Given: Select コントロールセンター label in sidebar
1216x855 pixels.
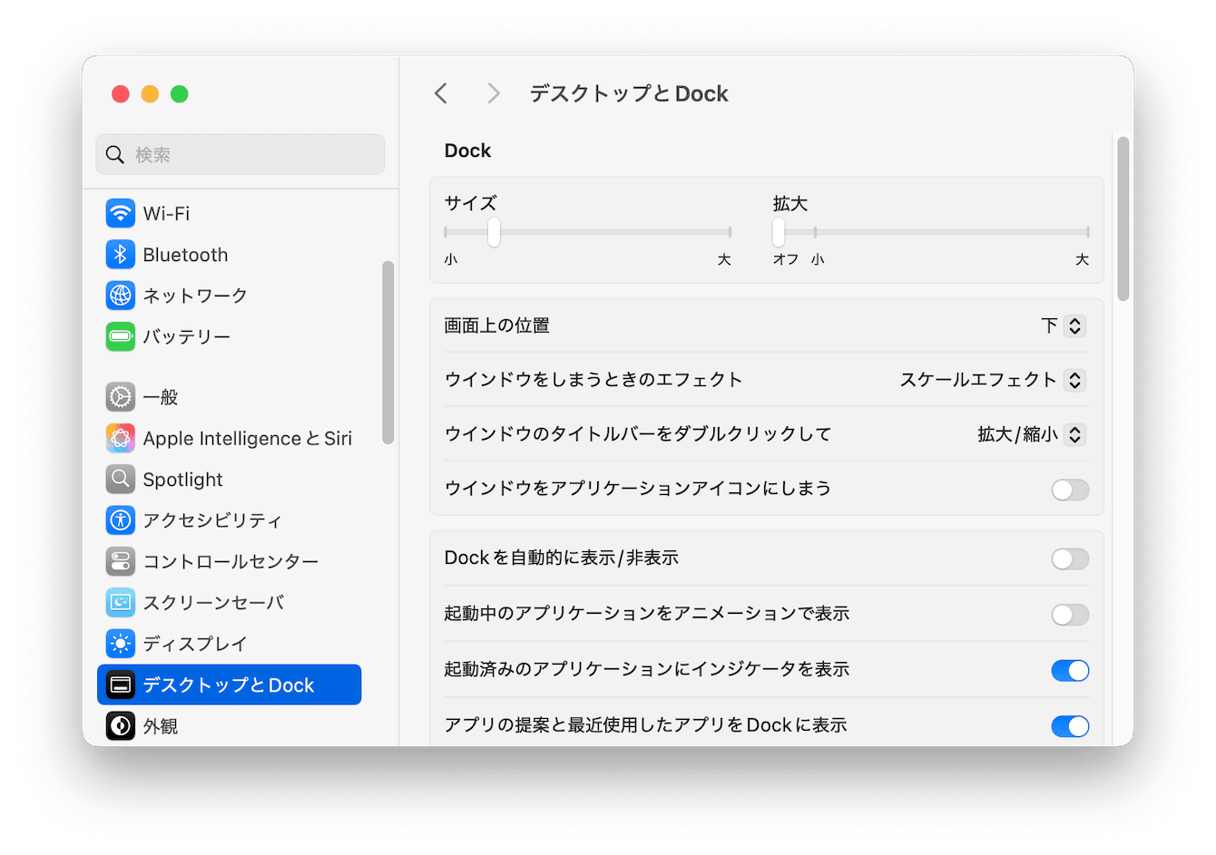Looking at the screenshot, I should [x=231, y=561].
